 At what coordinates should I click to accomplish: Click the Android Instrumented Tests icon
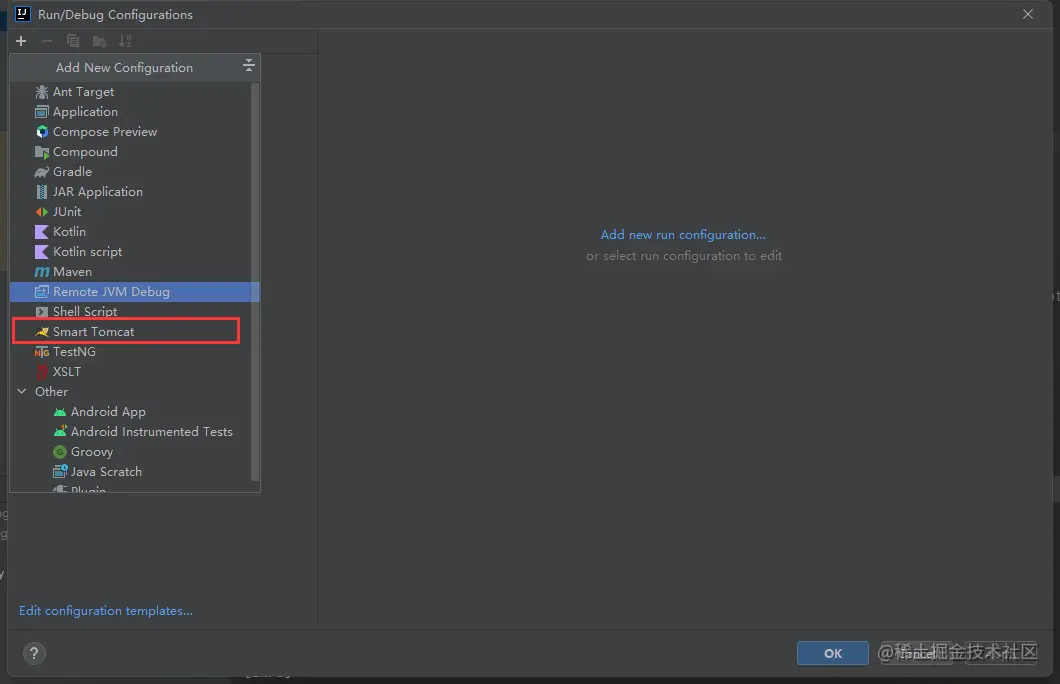[60, 431]
